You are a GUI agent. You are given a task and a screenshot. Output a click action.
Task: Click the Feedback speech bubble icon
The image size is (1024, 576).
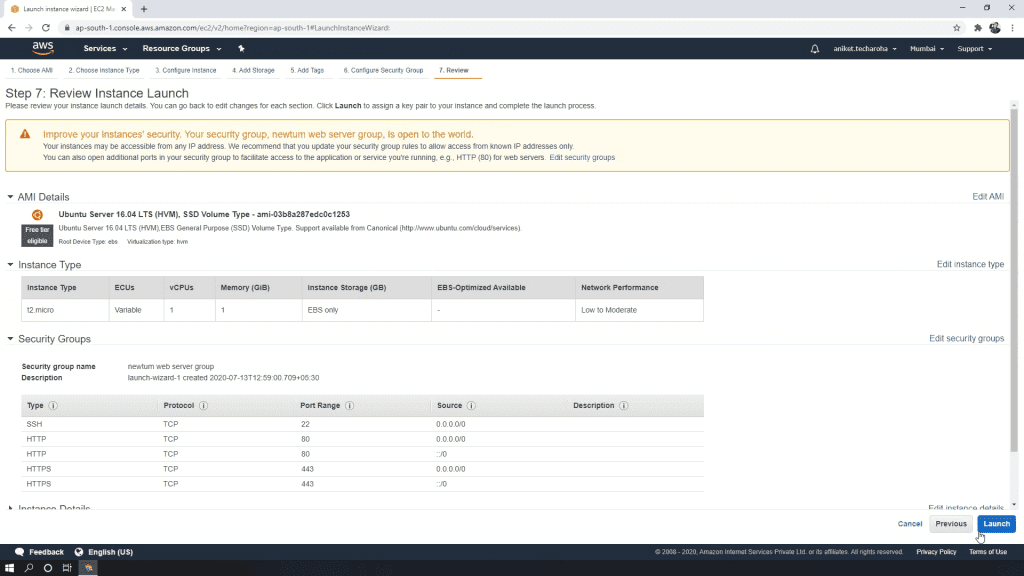[x=20, y=552]
